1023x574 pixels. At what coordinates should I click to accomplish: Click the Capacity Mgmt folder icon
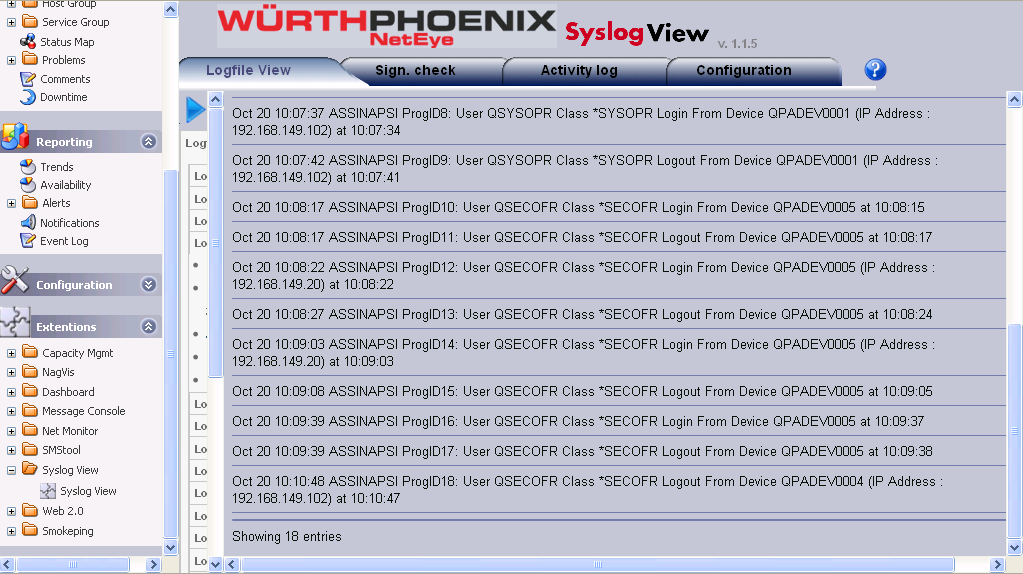tap(30, 352)
